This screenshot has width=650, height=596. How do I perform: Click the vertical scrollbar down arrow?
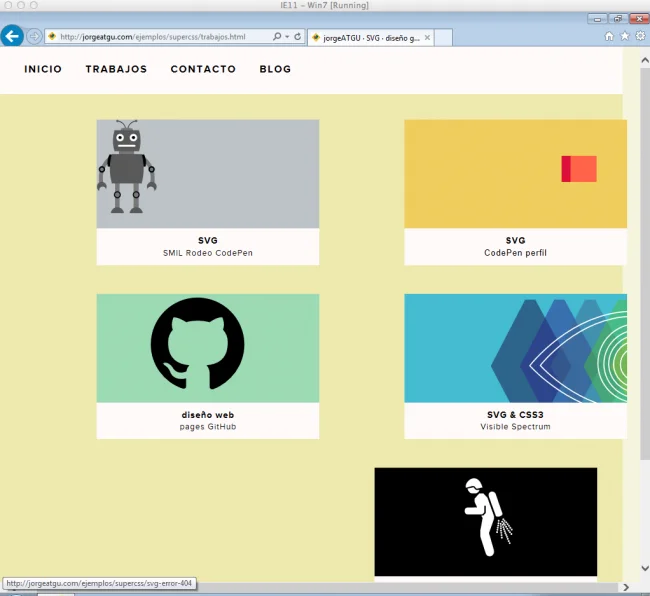[645, 568]
